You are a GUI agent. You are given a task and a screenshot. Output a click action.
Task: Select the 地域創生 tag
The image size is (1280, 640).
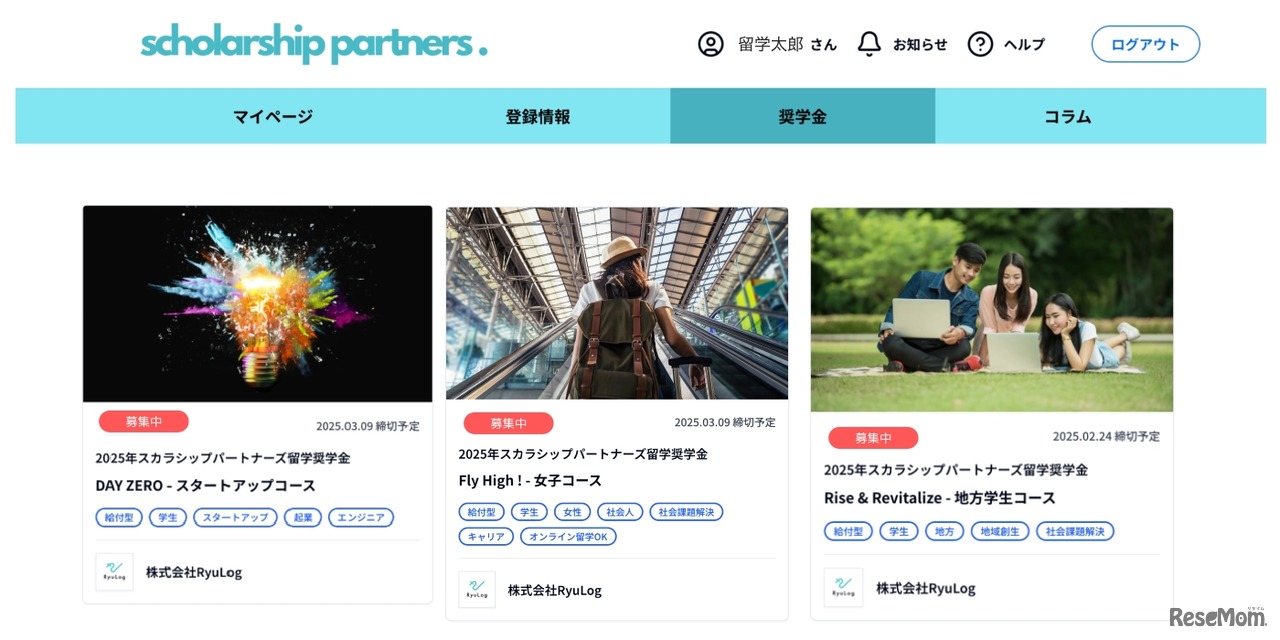coord(1000,531)
